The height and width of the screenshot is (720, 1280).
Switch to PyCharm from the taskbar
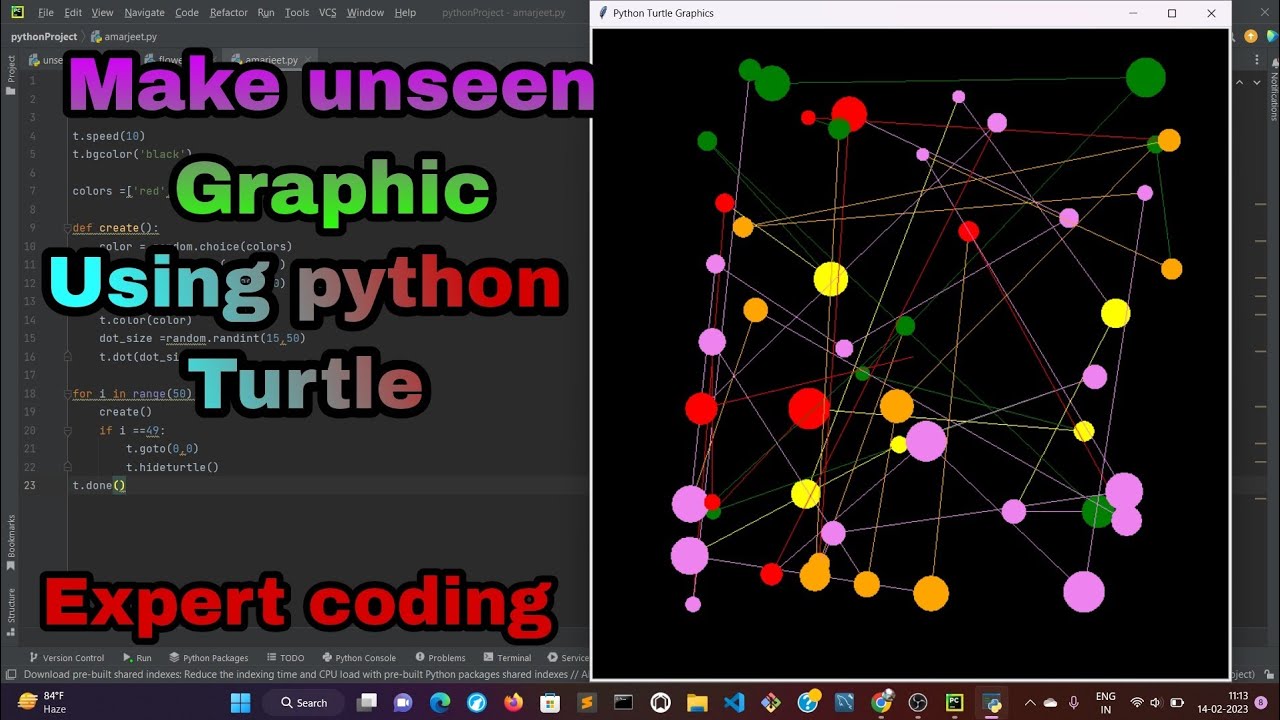(955, 702)
